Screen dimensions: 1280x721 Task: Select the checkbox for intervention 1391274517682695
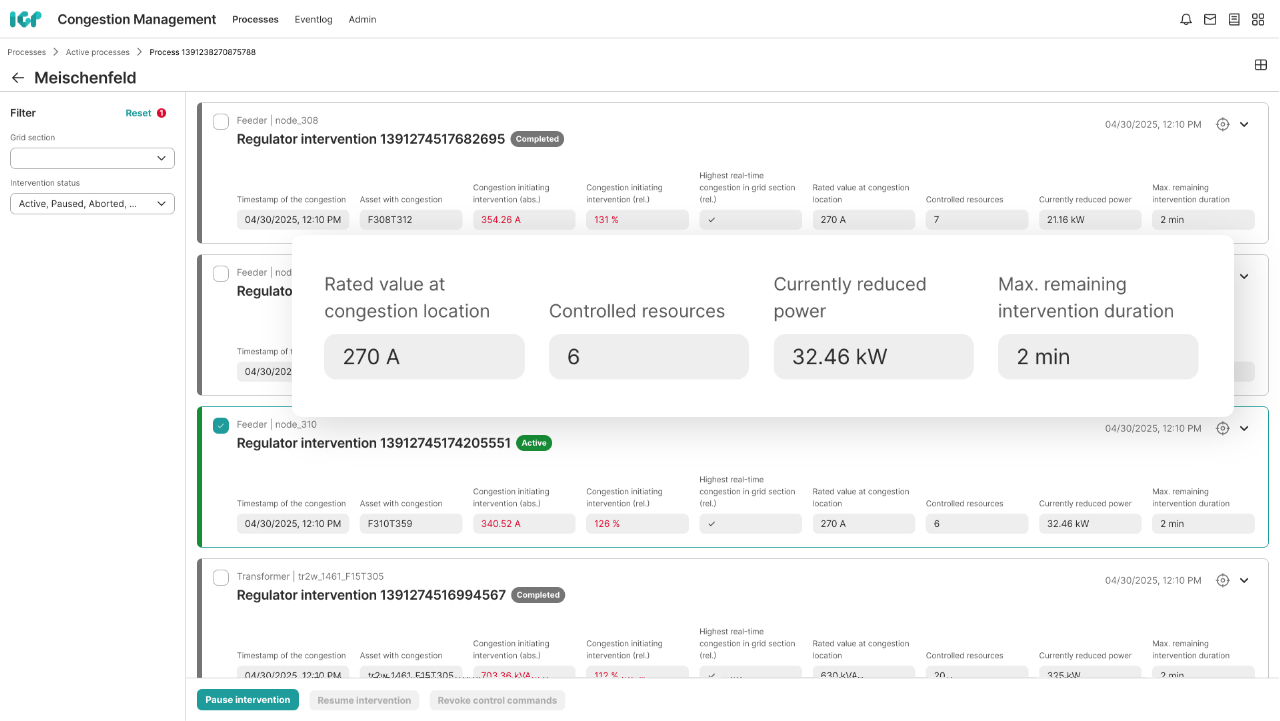(x=220, y=121)
